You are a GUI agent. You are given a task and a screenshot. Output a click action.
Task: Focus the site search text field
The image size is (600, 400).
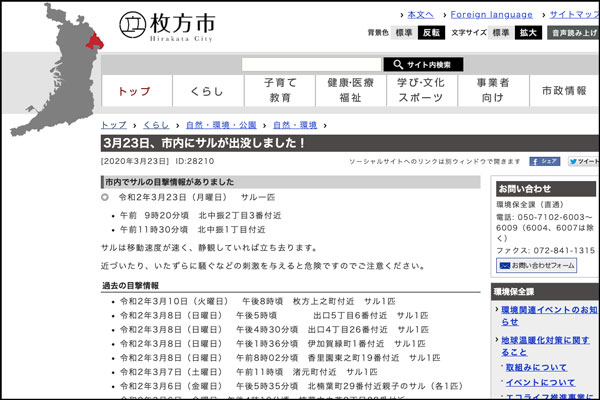coord(310,65)
